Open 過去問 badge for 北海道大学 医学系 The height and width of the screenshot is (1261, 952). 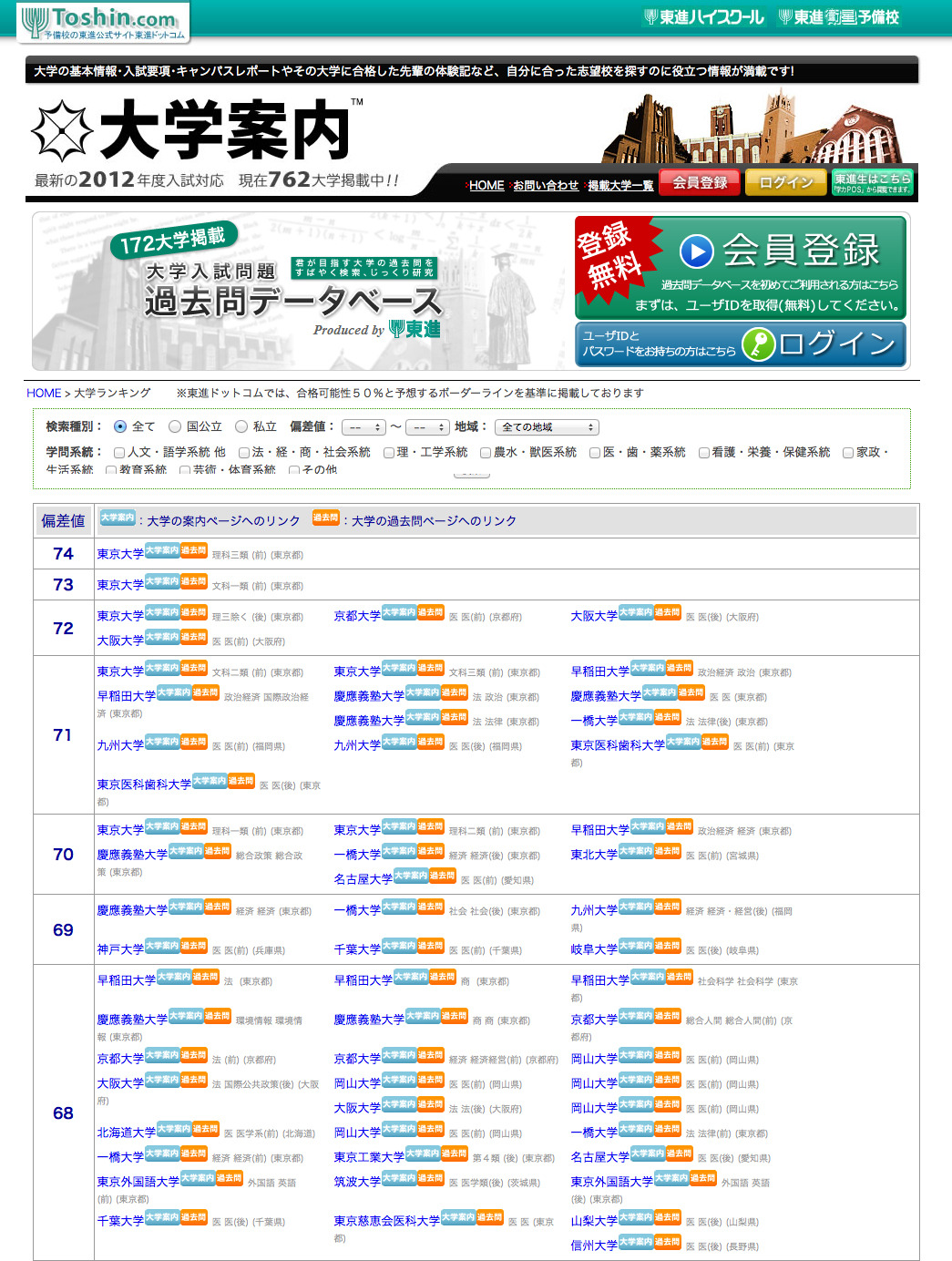tap(205, 1129)
